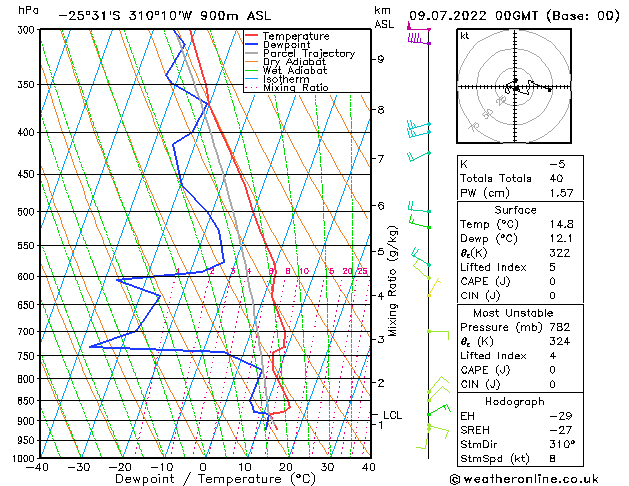Click the "-40" temperature axis label
This screenshot has height=486, width=629.
pos(37,467)
